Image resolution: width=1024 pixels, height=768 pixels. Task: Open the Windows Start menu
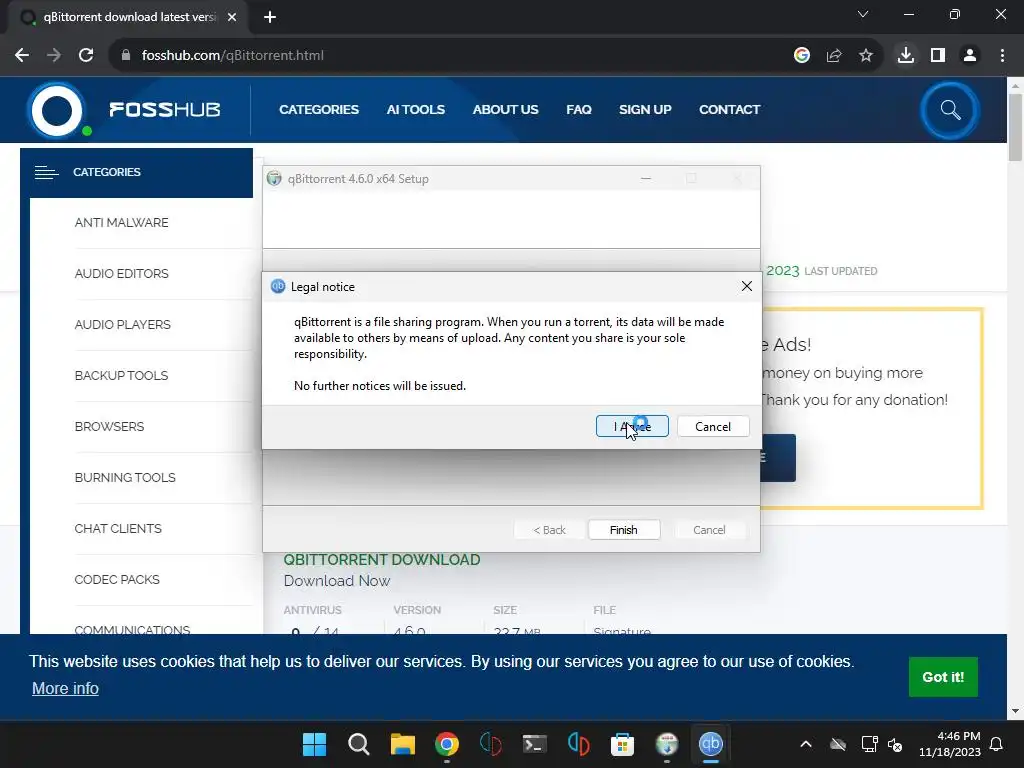[x=314, y=744]
